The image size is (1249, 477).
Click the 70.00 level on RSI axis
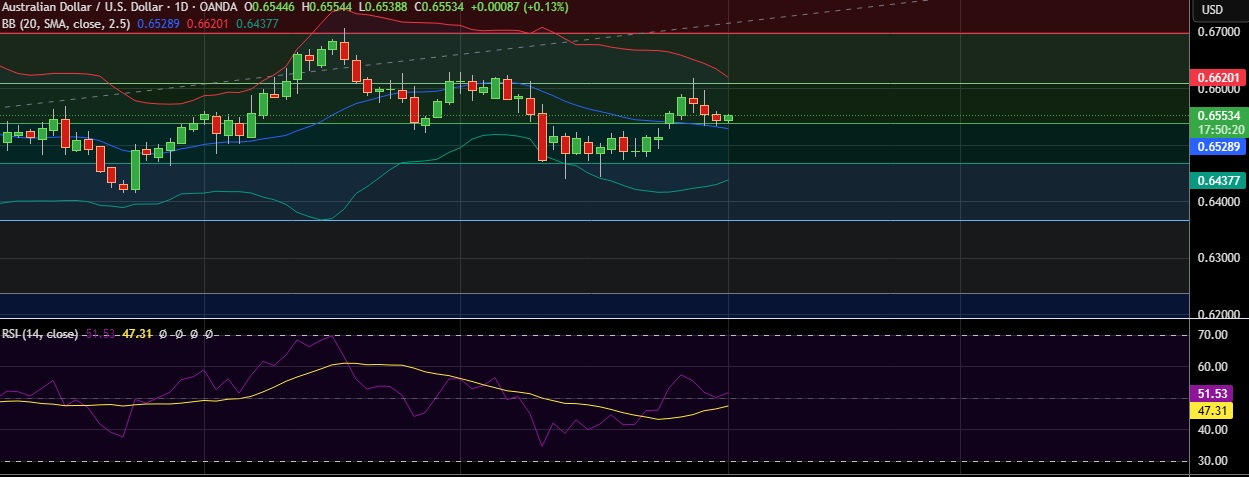coord(1211,336)
